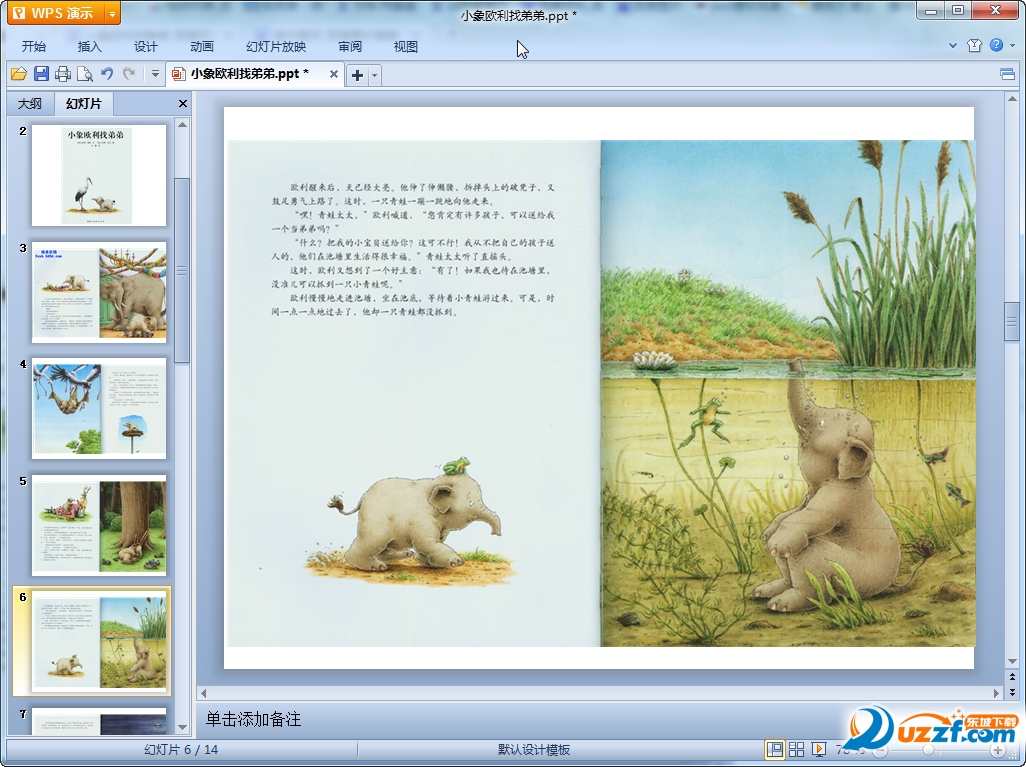Add a new document tab with plus
The height and width of the screenshot is (767, 1026).
[x=357, y=75]
